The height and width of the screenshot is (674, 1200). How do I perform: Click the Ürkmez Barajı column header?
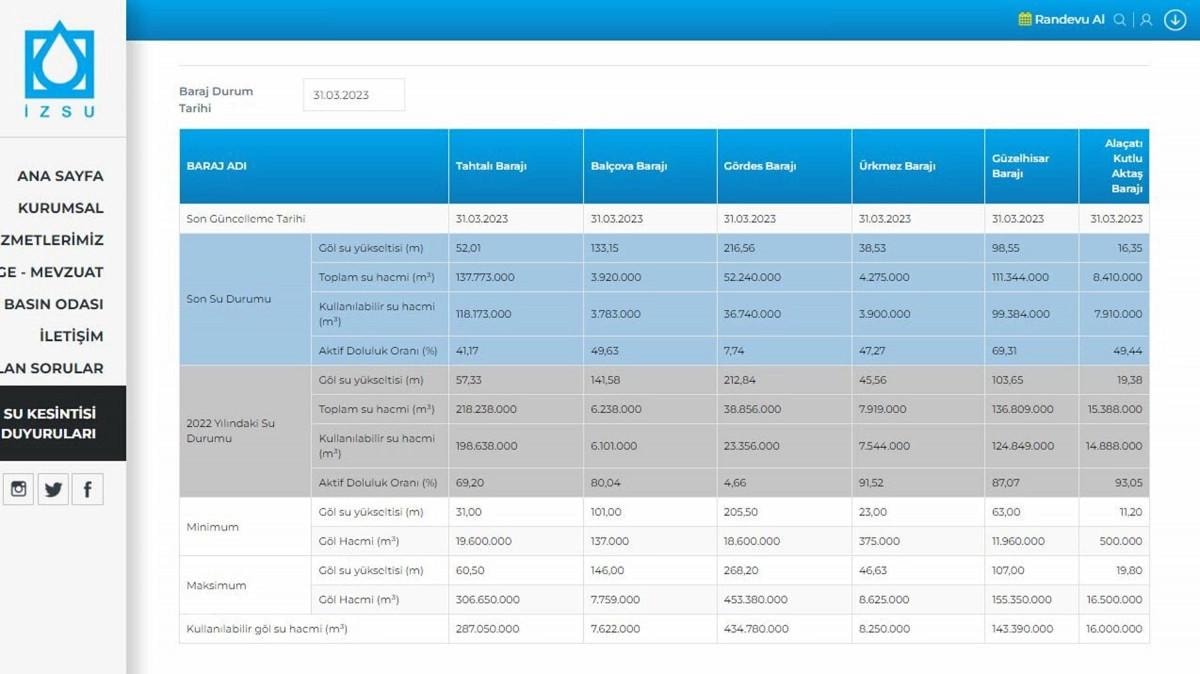pos(897,166)
